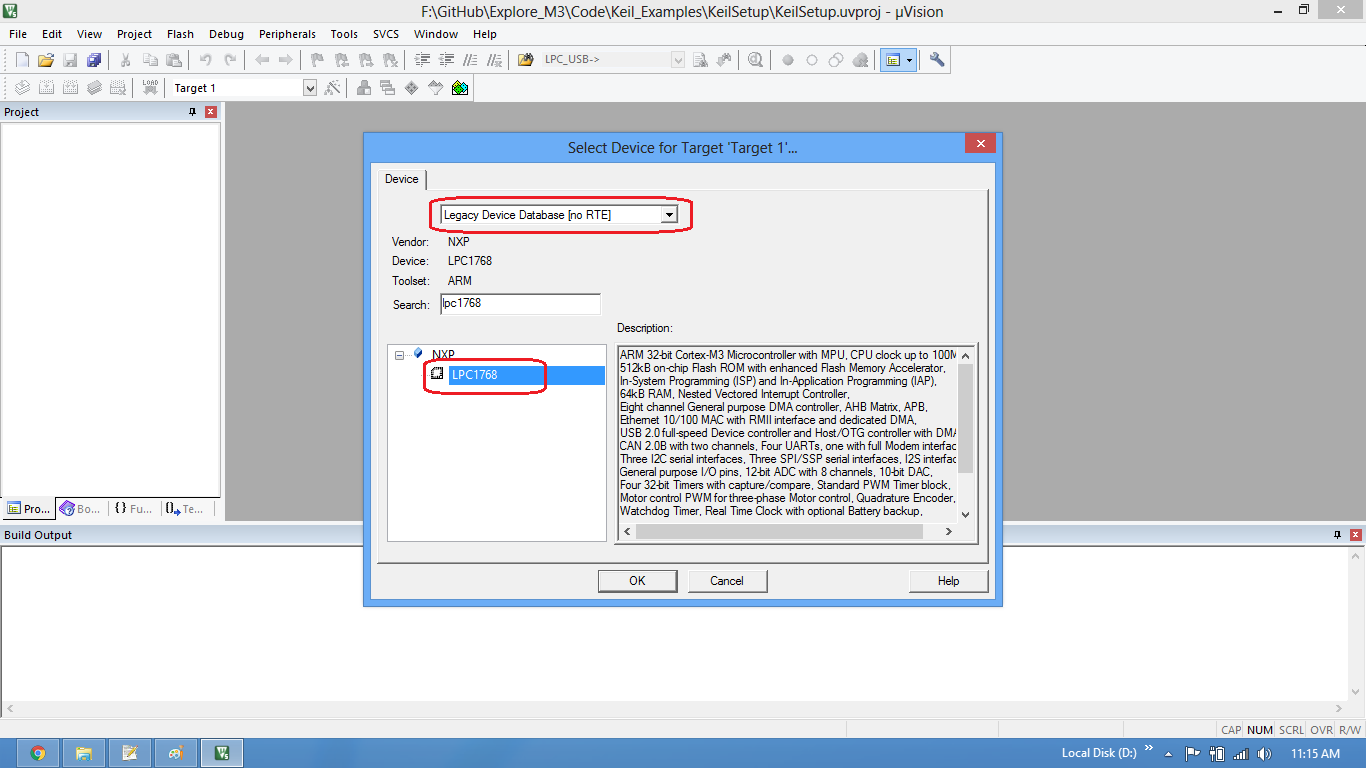This screenshot has width=1366, height=768.
Task: Click the Copy icon in toolbar
Action: coord(150,60)
